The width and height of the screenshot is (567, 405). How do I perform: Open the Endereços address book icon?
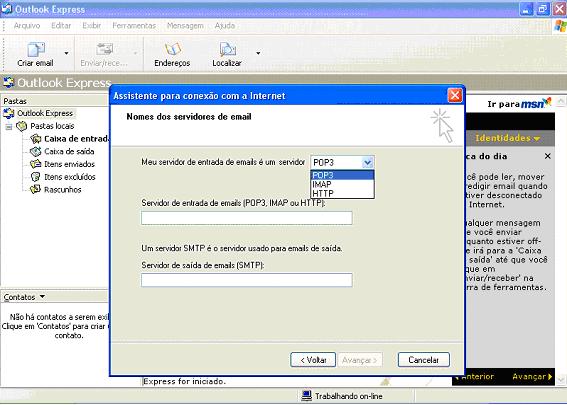point(172,50)
